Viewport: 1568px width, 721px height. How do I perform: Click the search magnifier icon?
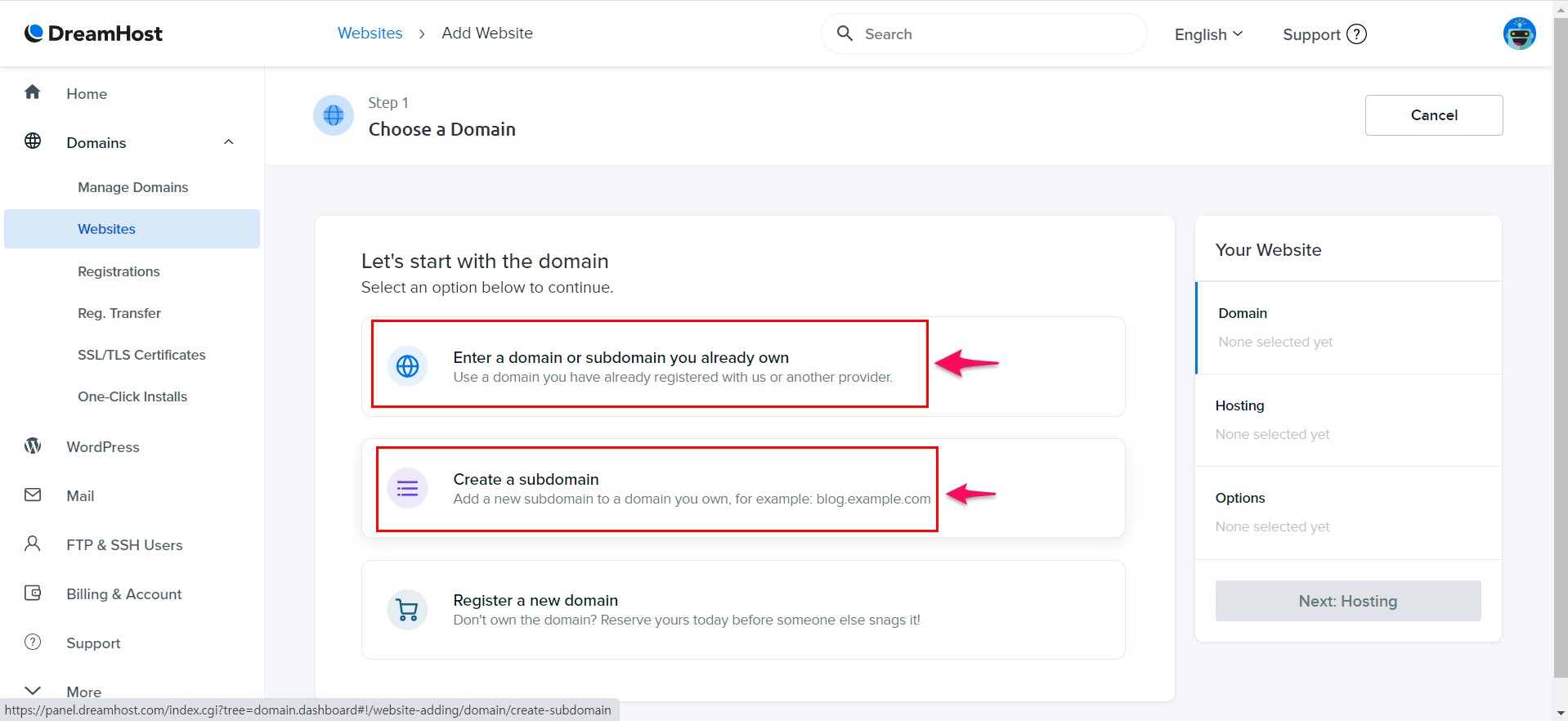pos(844,34)
